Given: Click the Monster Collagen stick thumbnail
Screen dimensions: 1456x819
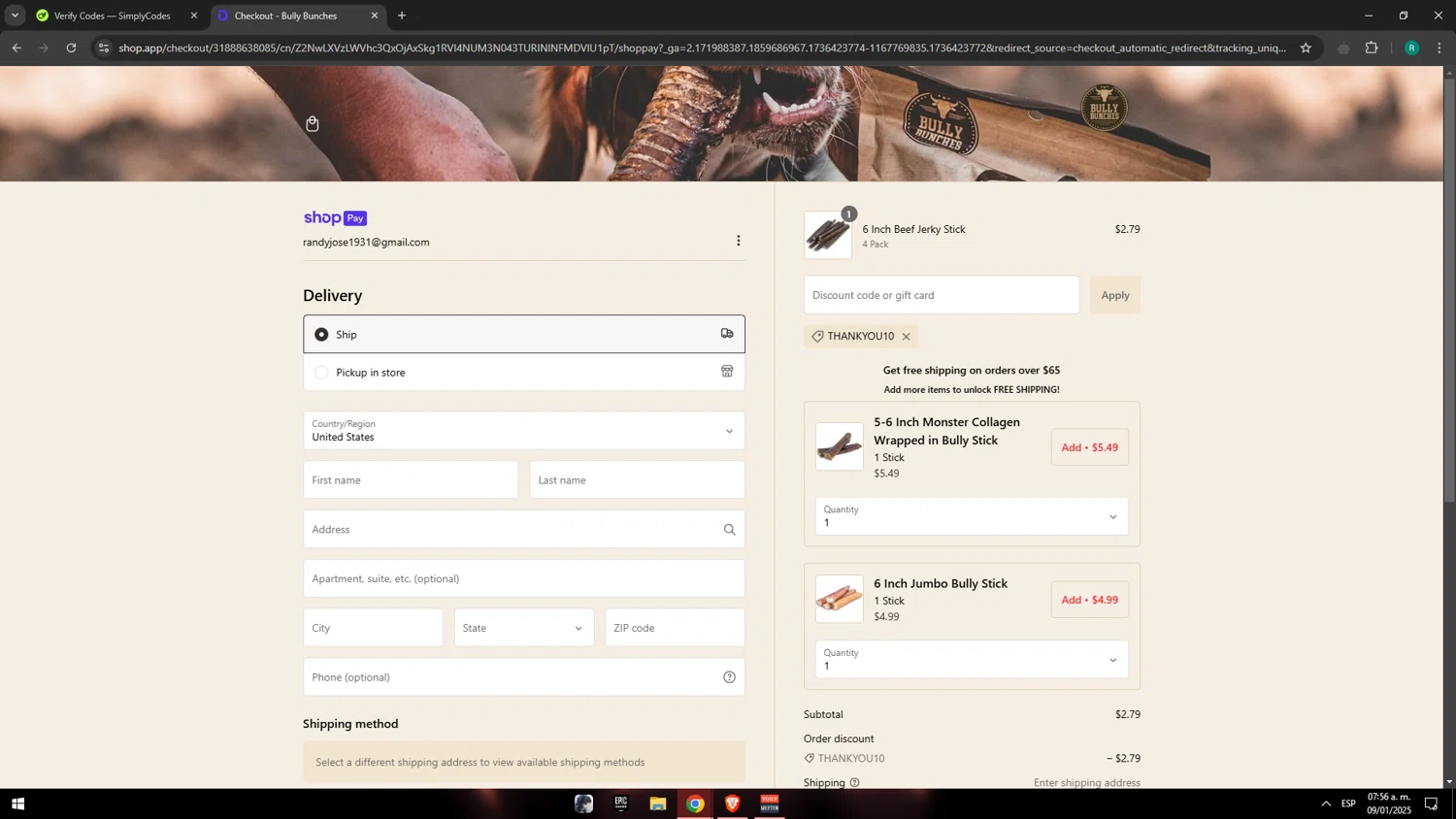Looking at the screenshot, I should [840, 446].
